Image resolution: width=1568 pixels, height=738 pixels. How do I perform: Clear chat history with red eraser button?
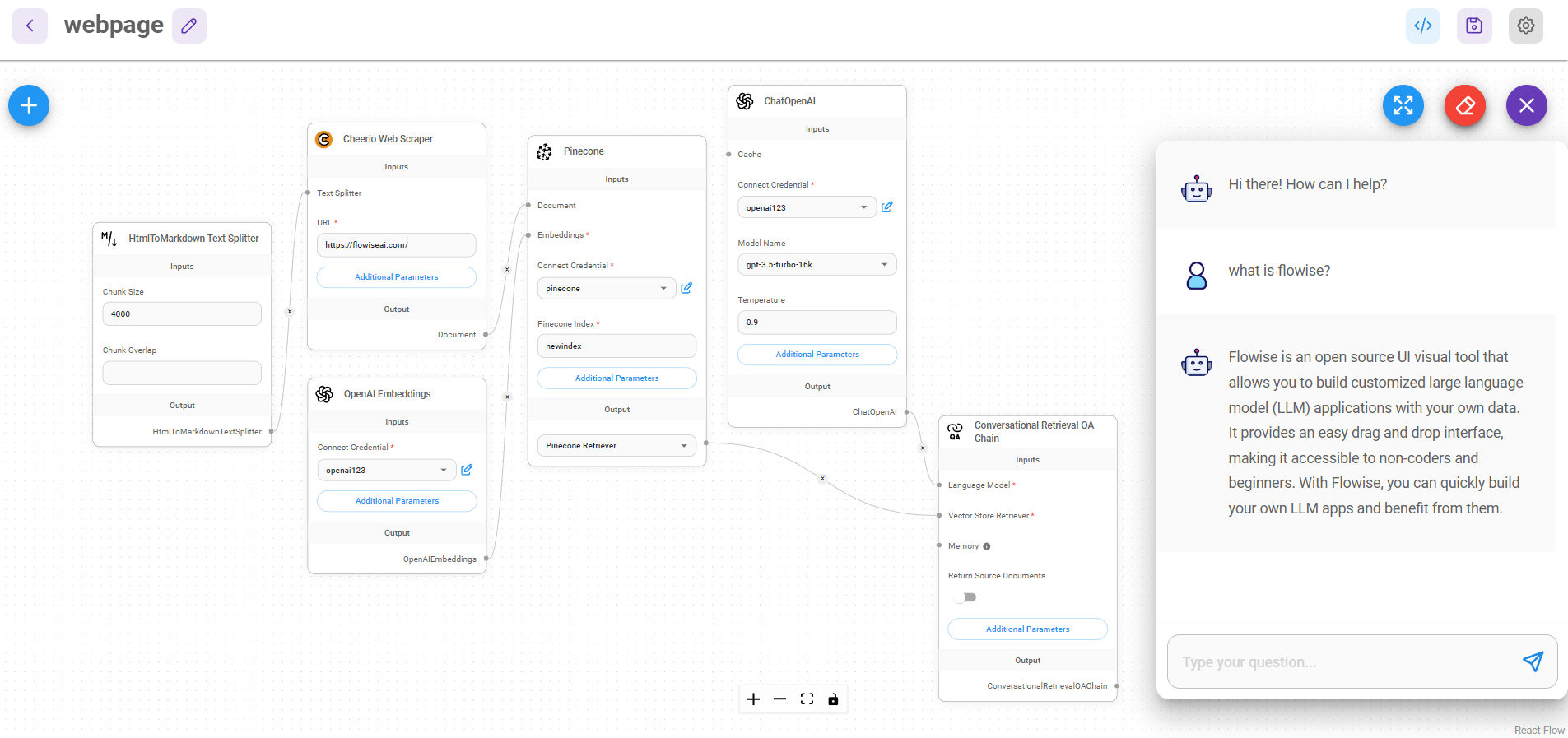click(1464, 105)
